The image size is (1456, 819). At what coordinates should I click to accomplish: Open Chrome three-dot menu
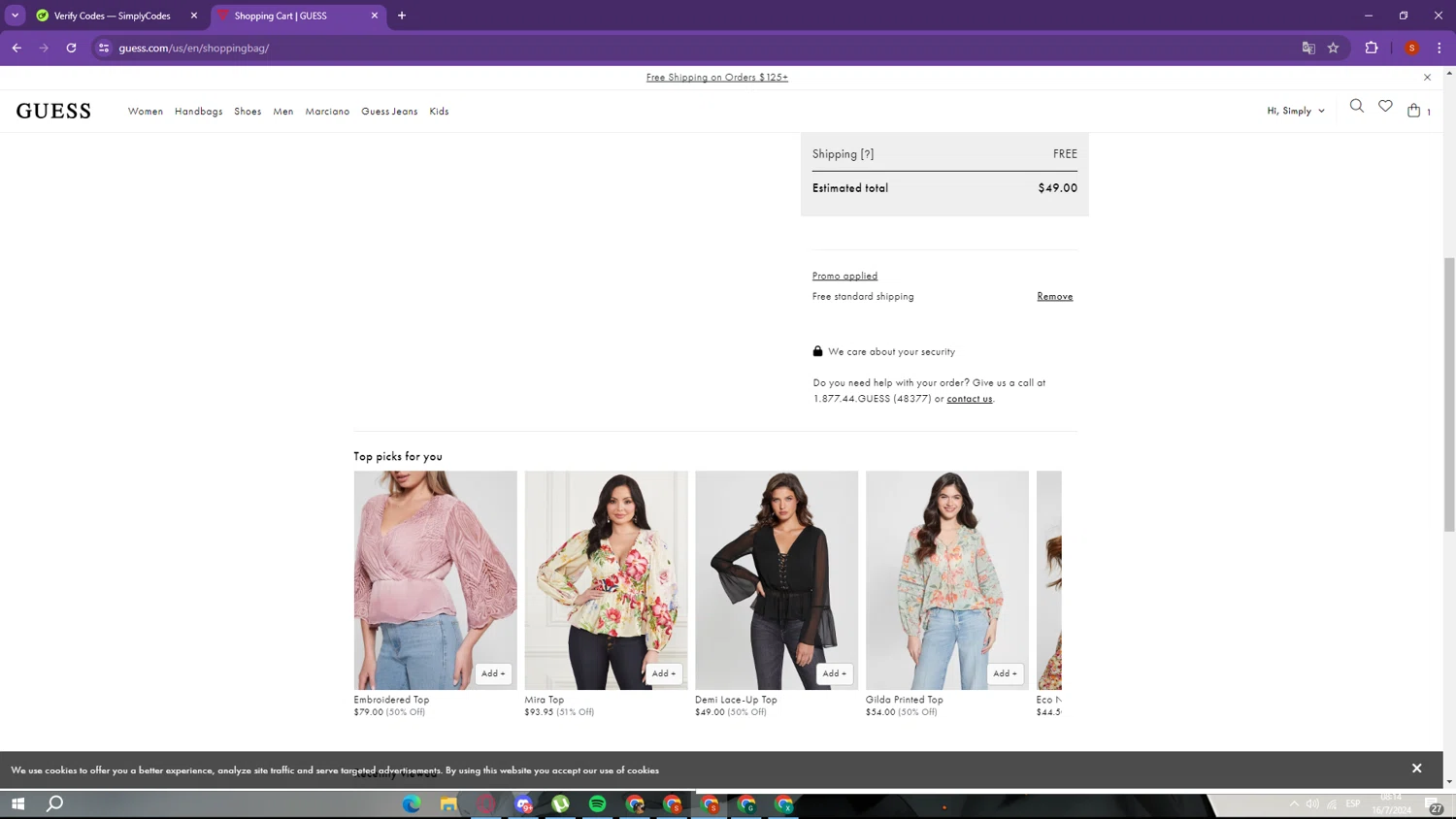tap(1439, 48)
